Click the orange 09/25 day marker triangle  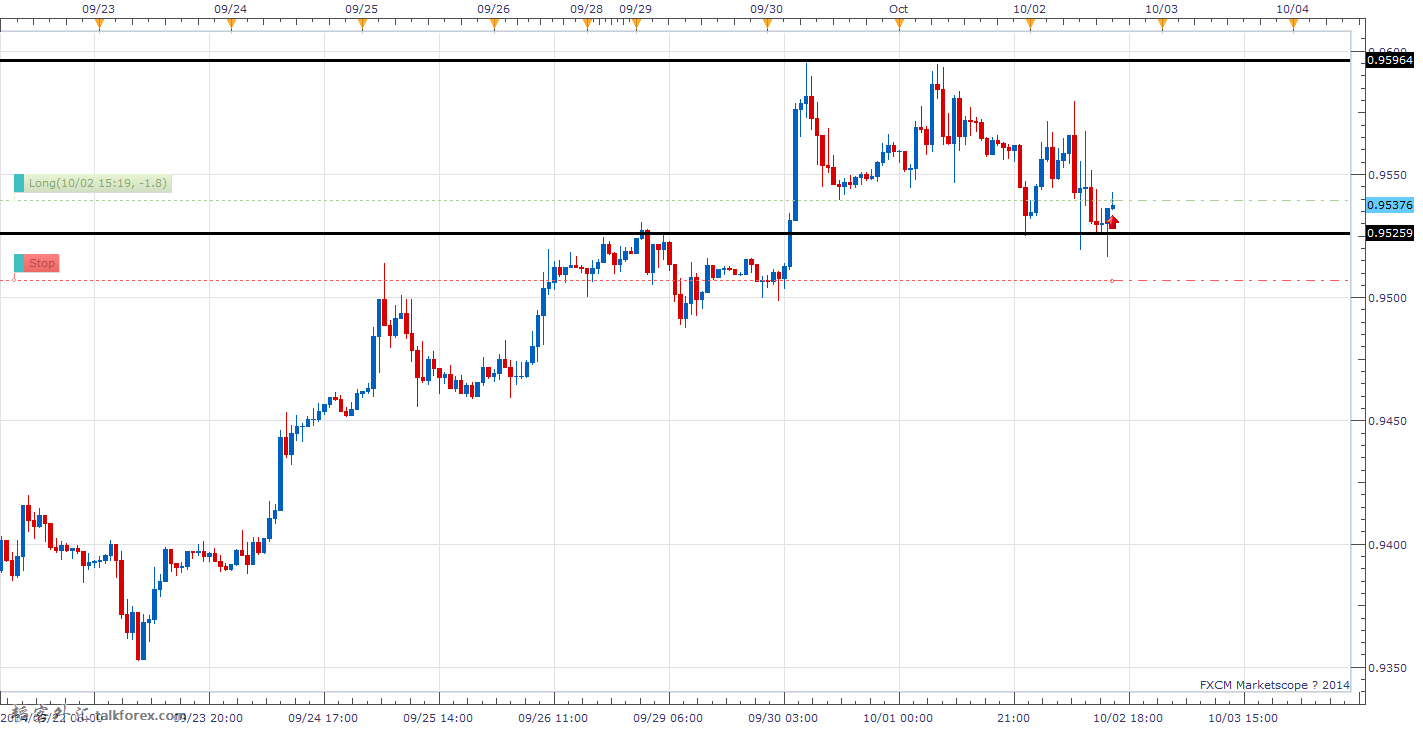click(362, 25)
